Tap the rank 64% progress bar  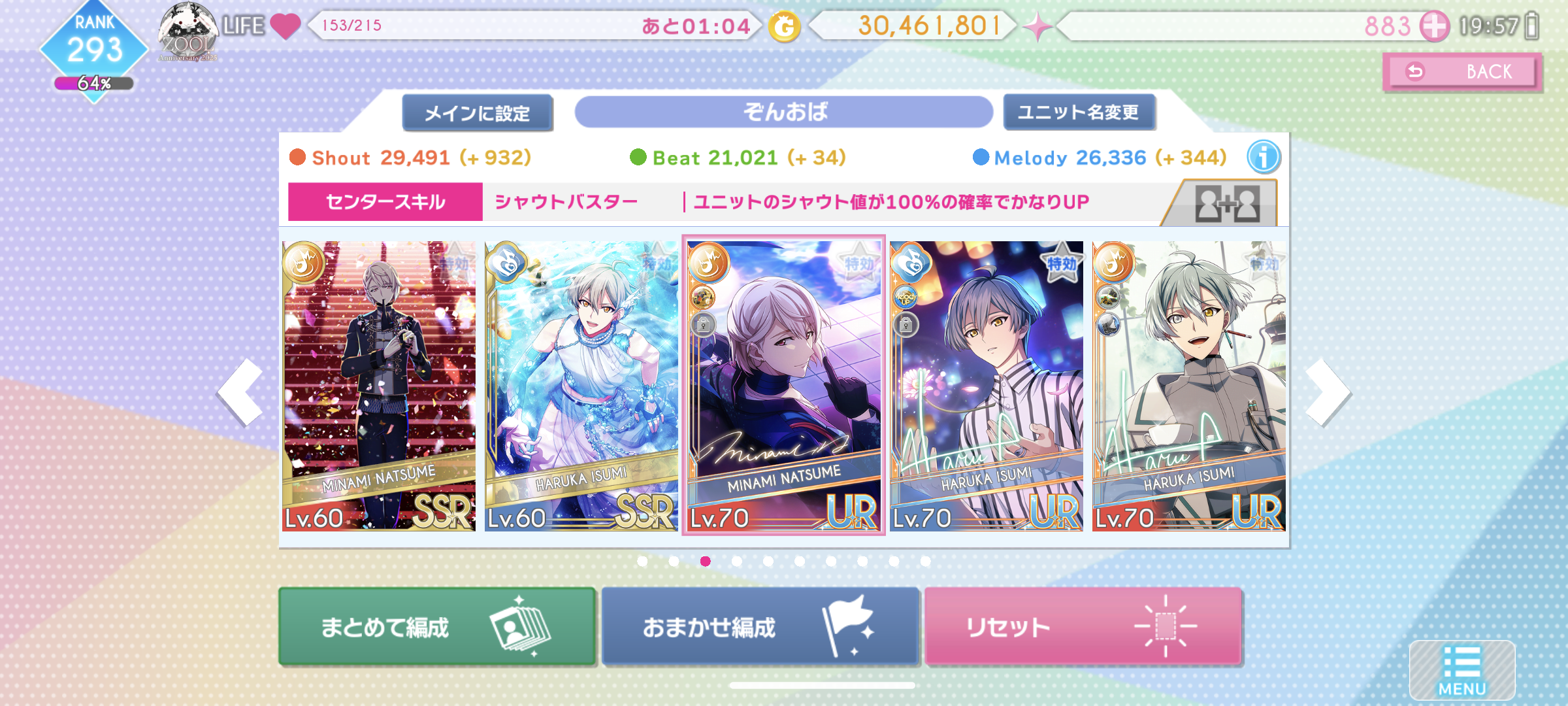coord(94,84)
